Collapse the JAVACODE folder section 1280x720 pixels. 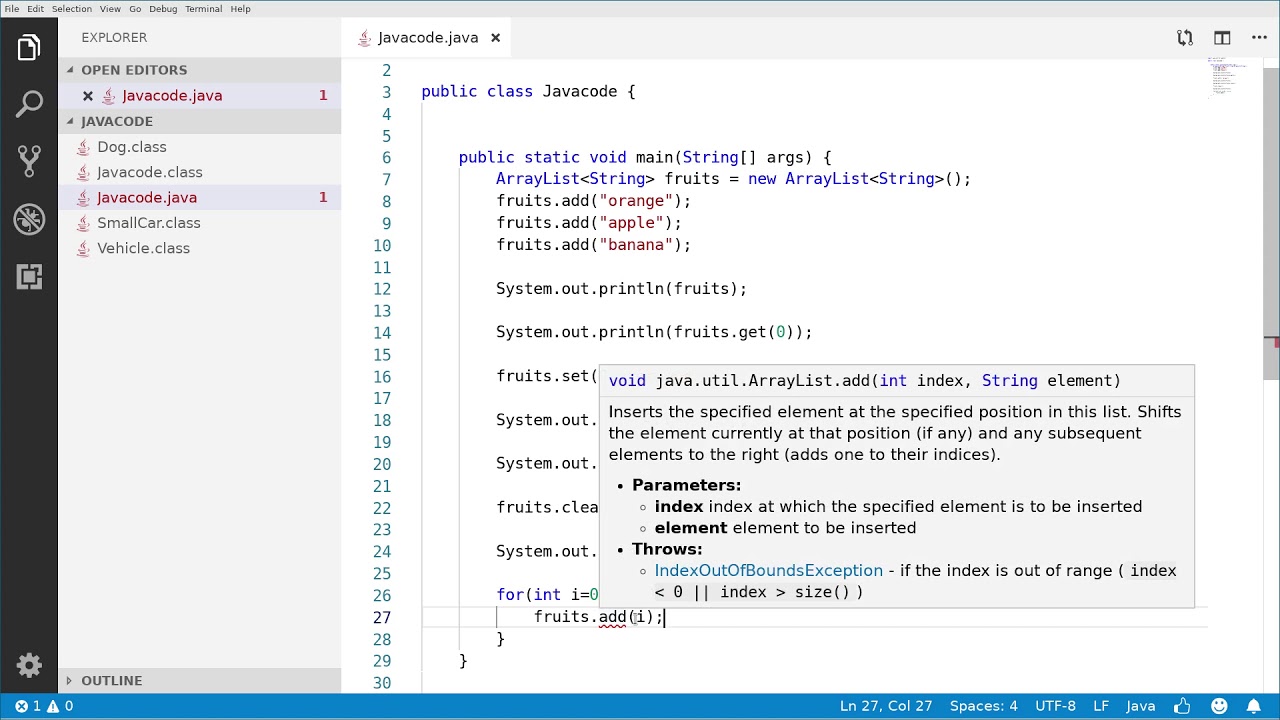click(x=200, y=121)
